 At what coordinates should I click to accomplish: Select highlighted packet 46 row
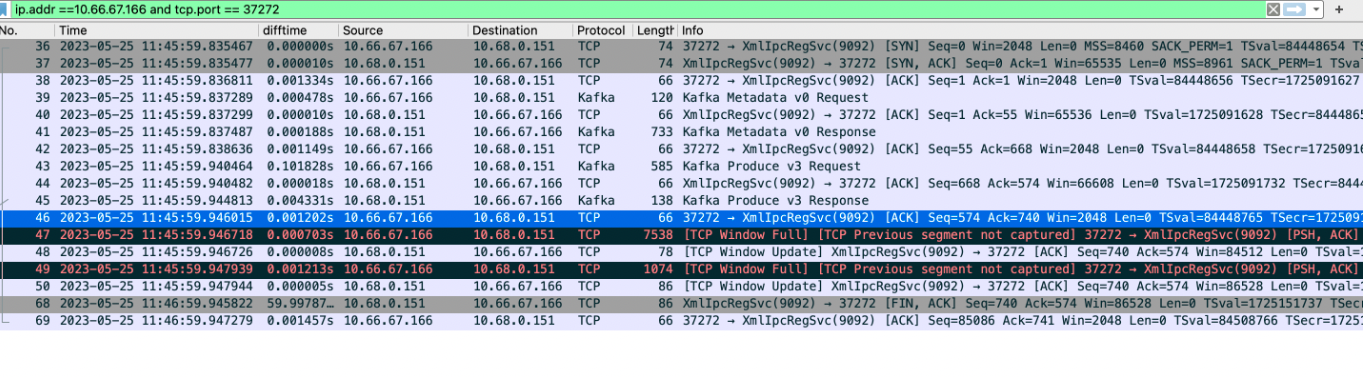[x=681, y=217]
